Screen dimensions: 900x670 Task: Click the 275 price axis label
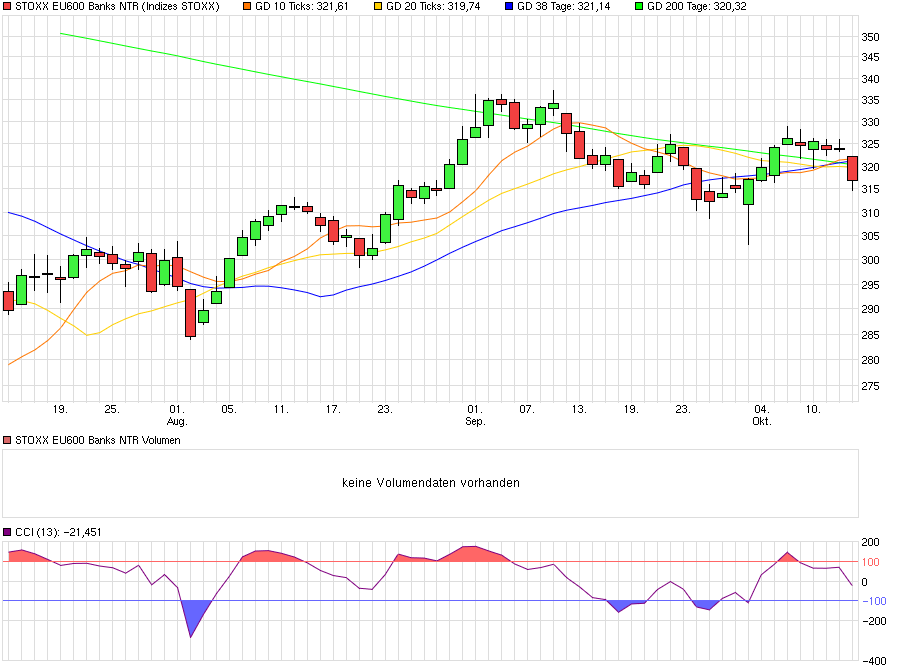870,386
